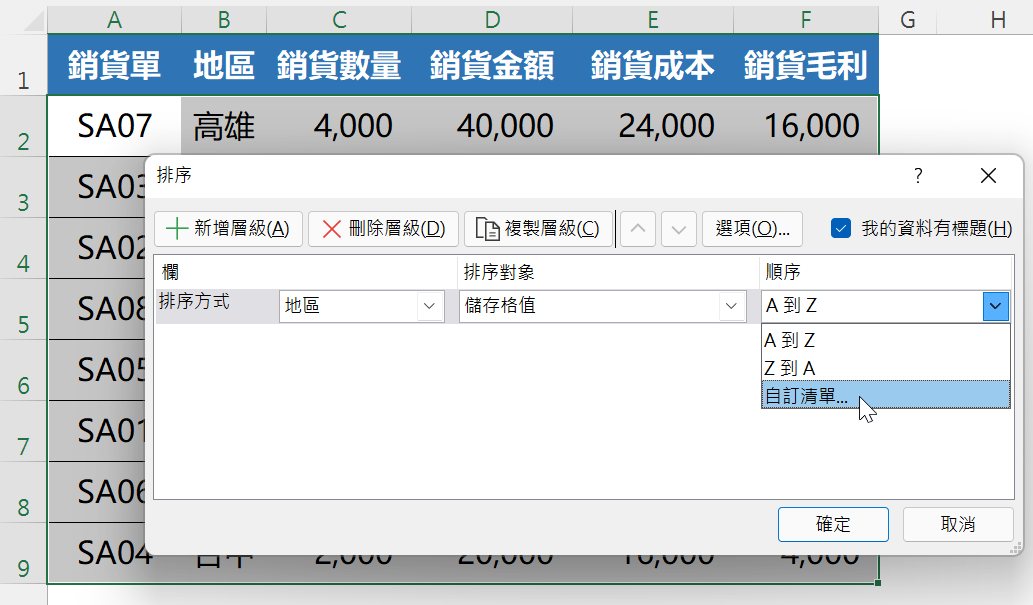Select column D header
Image resolution: width=1033 pixels, height=605 pixels.
coord(492,20)
